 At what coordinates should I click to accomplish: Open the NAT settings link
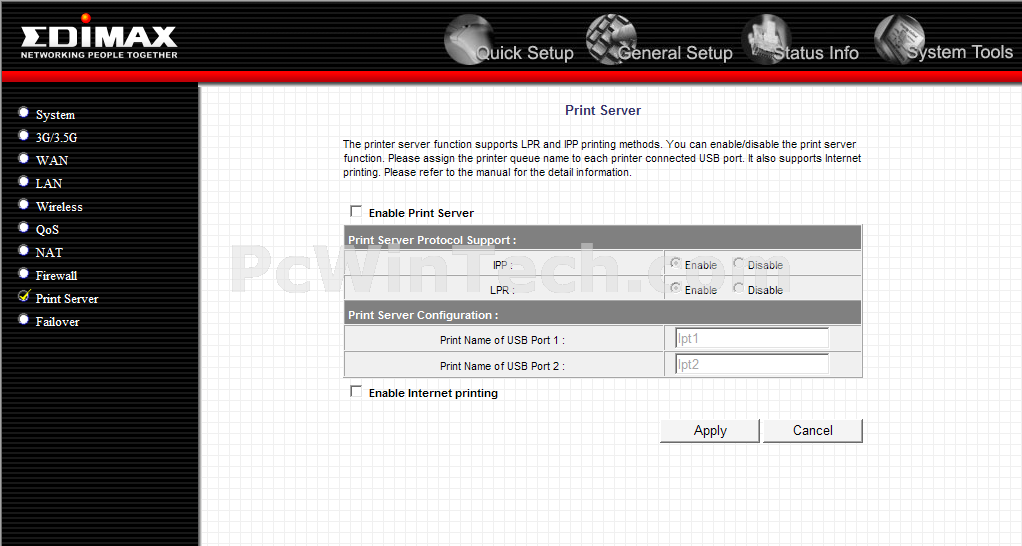pos(50,253)
